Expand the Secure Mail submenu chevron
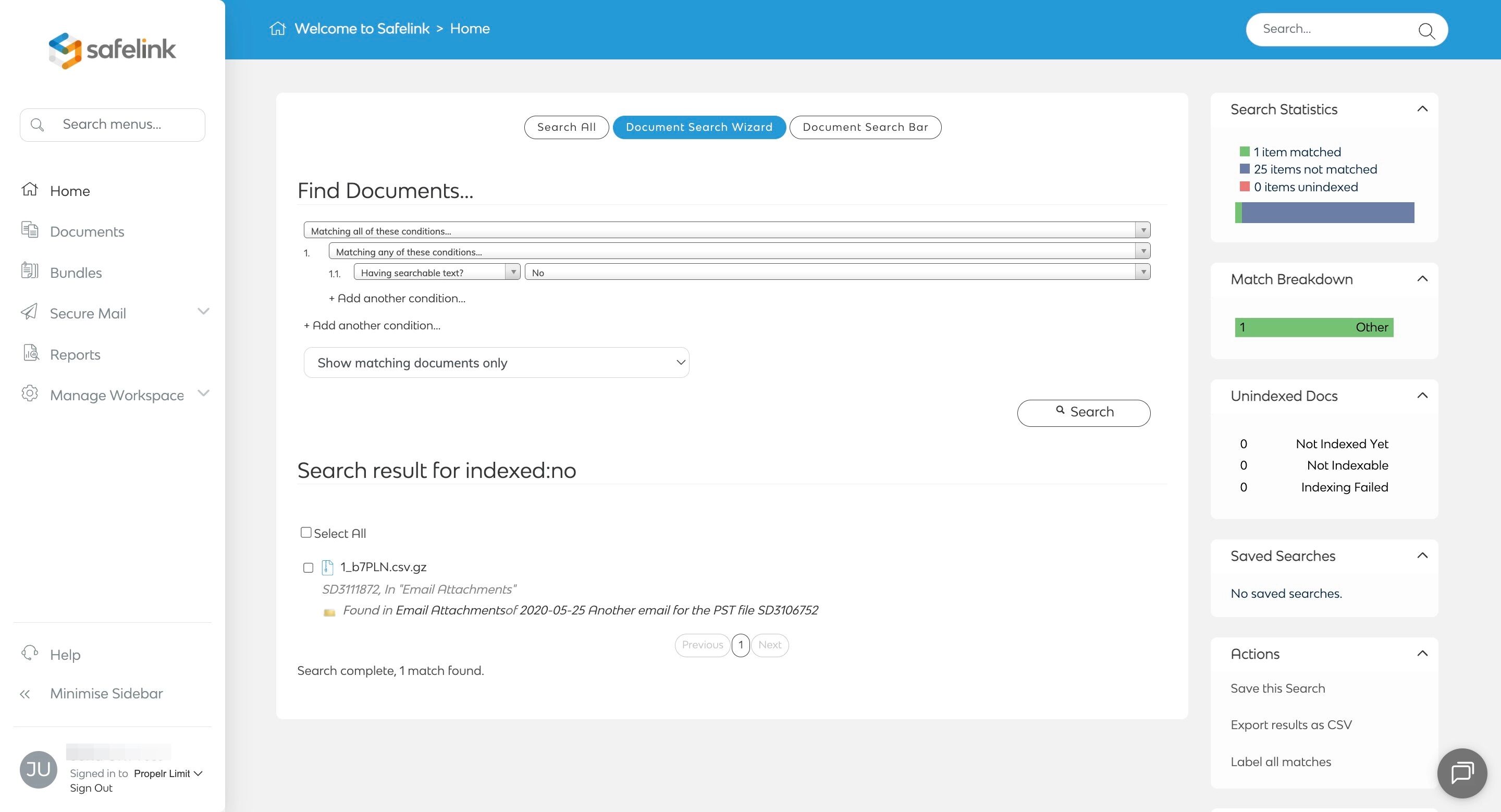The height and width of the screenshot is (812, 1501). [203, 312]
